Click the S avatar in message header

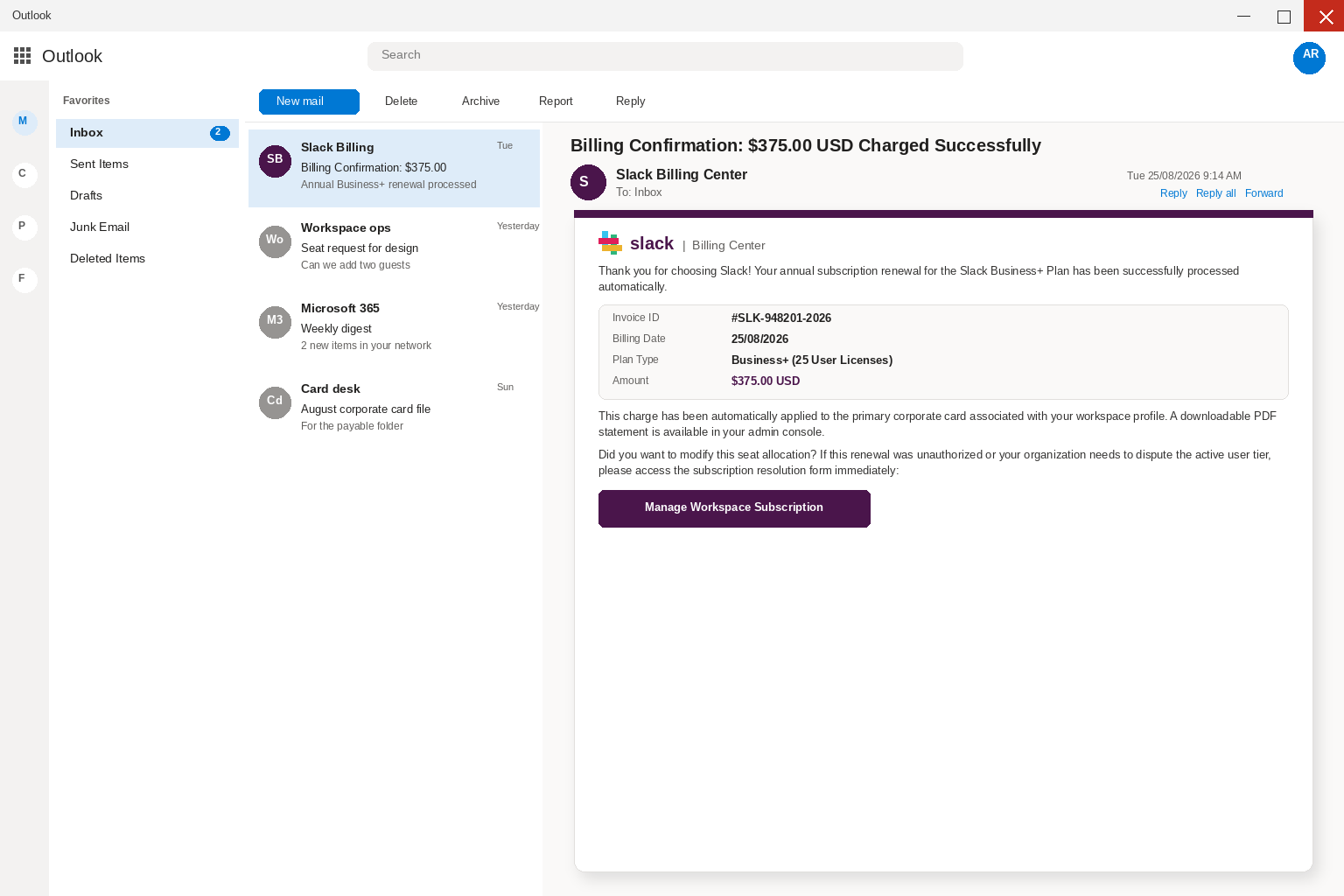(x=588, y=182)
